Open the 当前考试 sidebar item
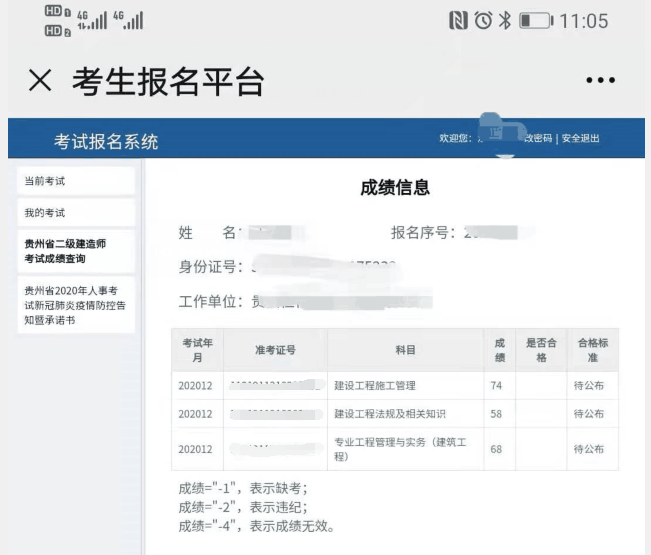The height and width of the screenshot is (555, 651). click(x=76, y=180)
